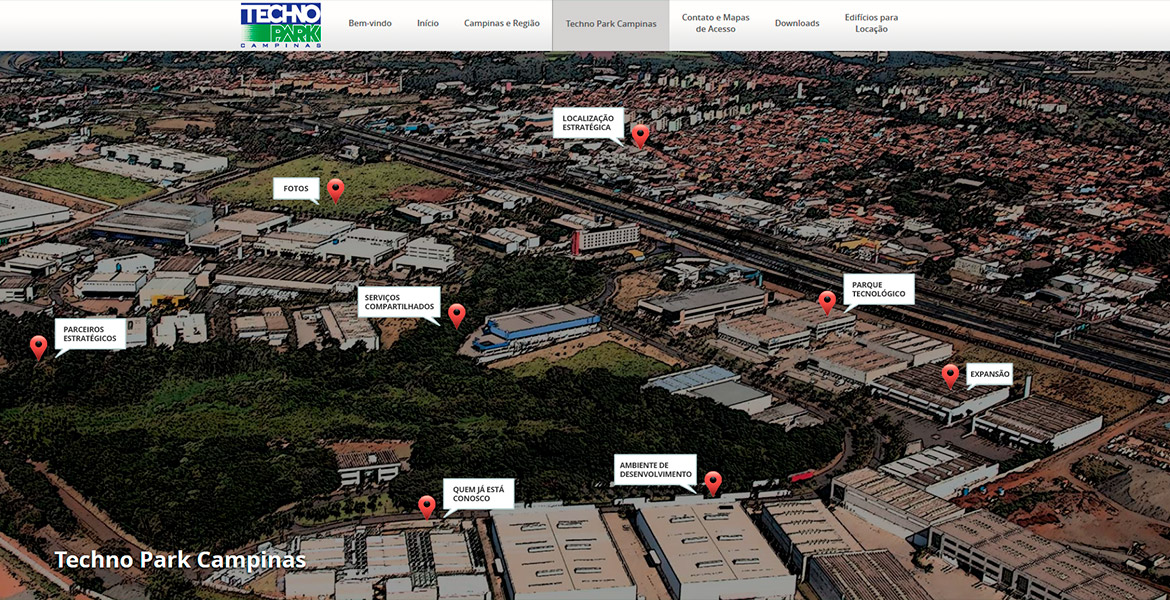Viewport: 1170px width, 600px height.
Task: Click the red pin beside Fotos
Action: pos(336,190)
